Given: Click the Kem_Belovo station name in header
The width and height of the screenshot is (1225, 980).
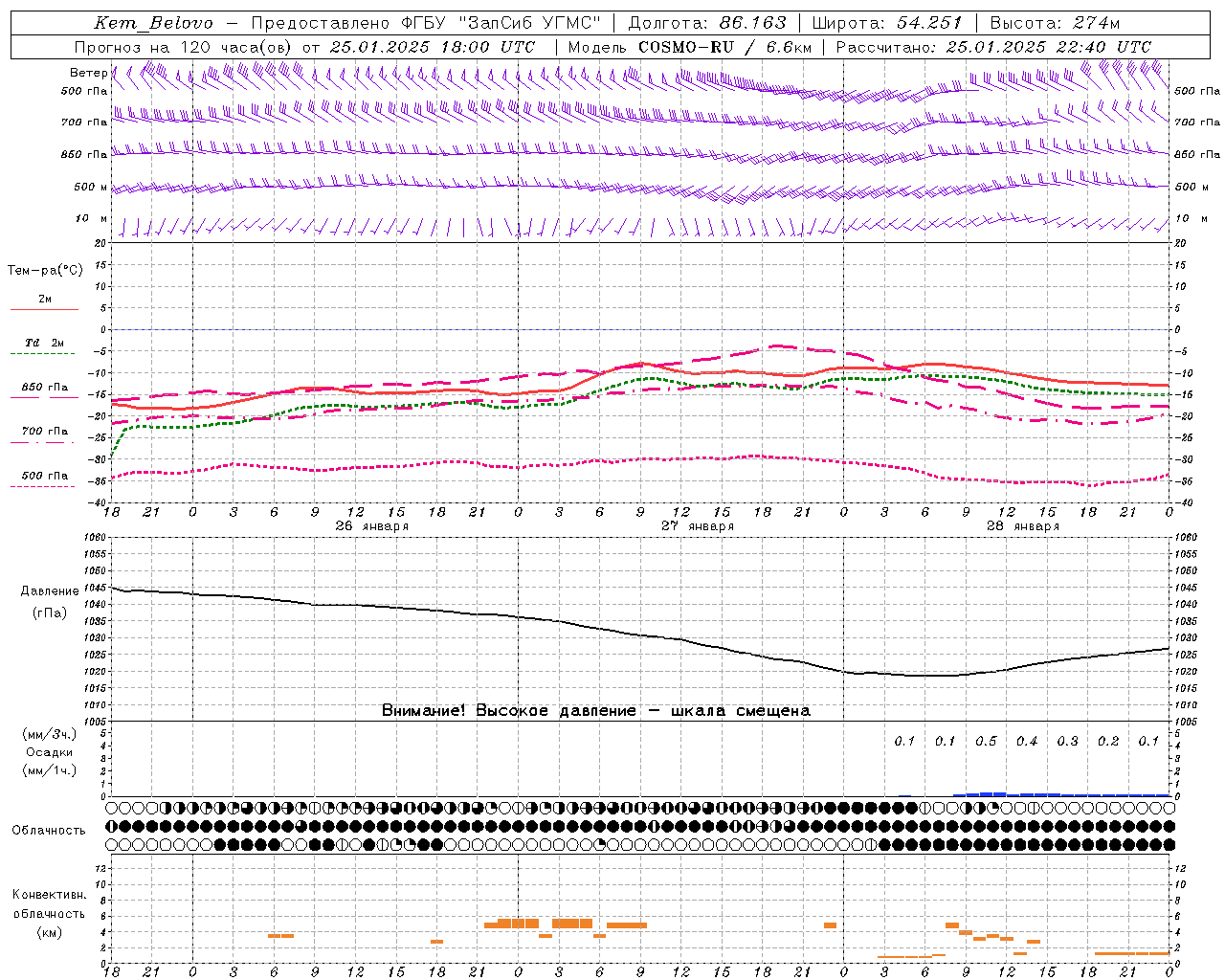Looking at the screenshot, I should click(x=154, y=23).
